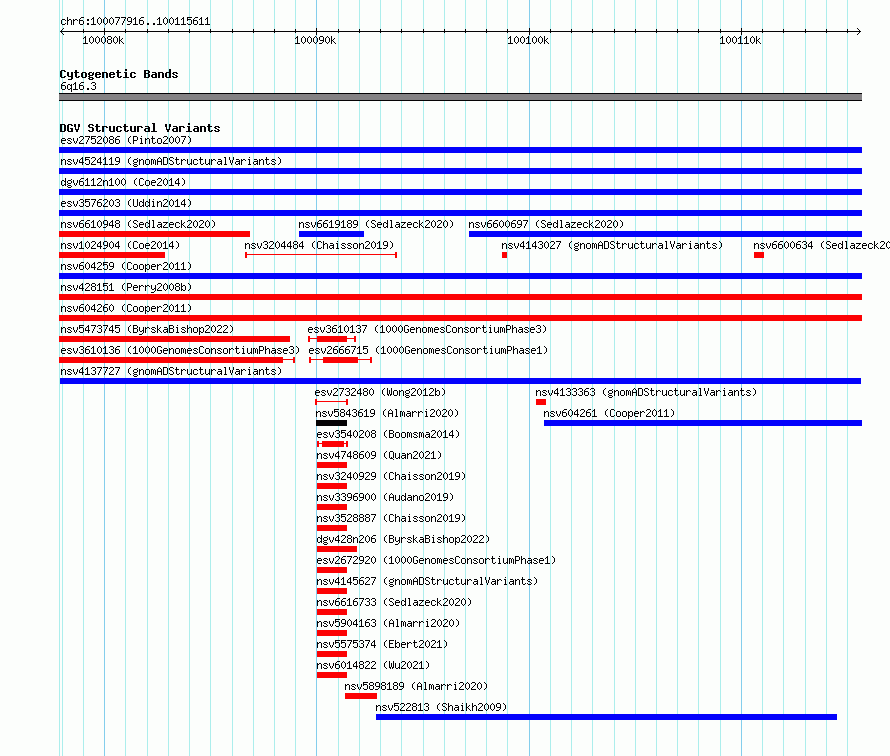This screenshot has height=756, width=890.
Task: Click the nsv3240929 (Chaisson2019) label
Action: tap(391, 476)
